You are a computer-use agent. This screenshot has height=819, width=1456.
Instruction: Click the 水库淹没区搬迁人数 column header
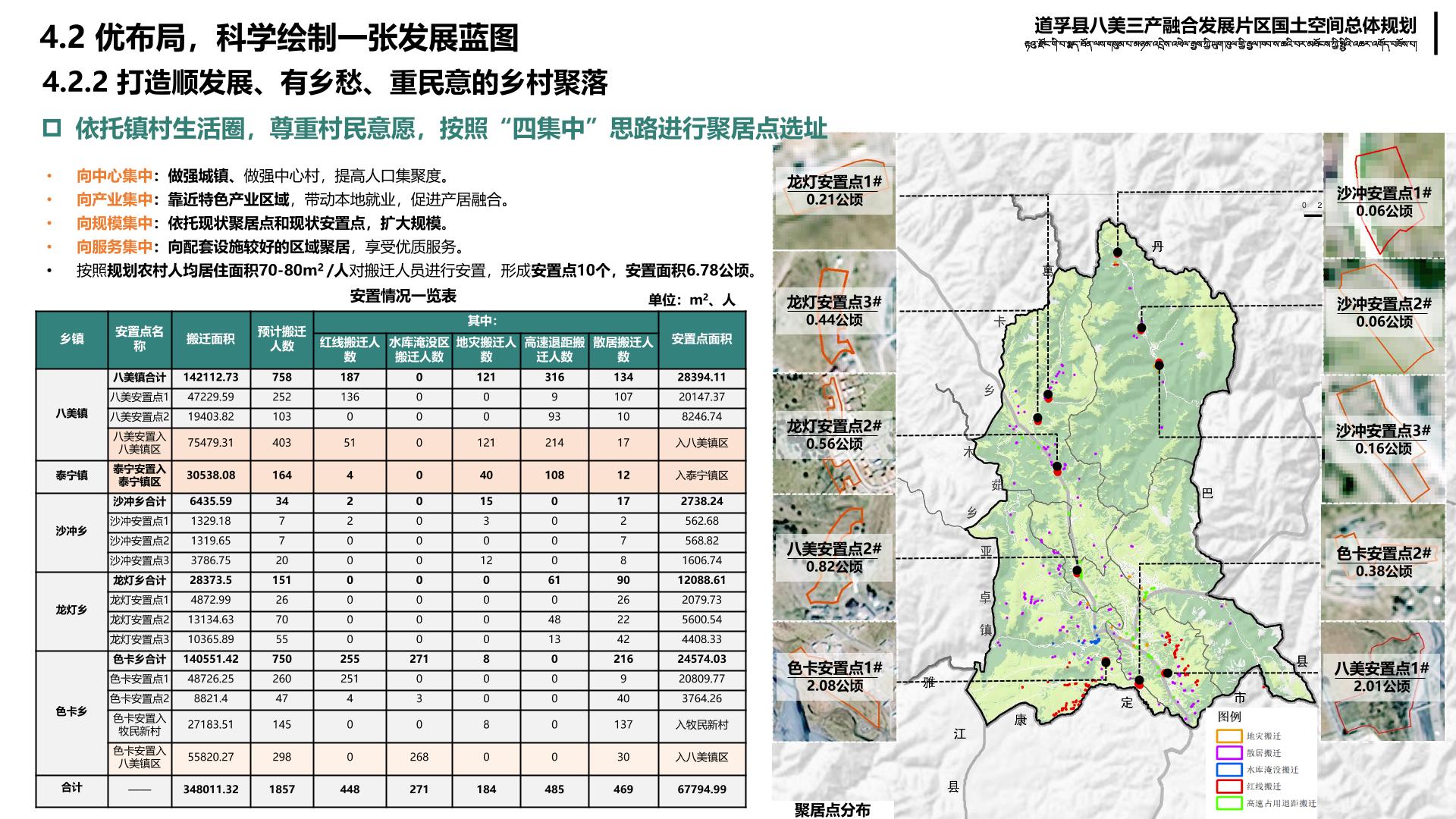coord(419,350)
